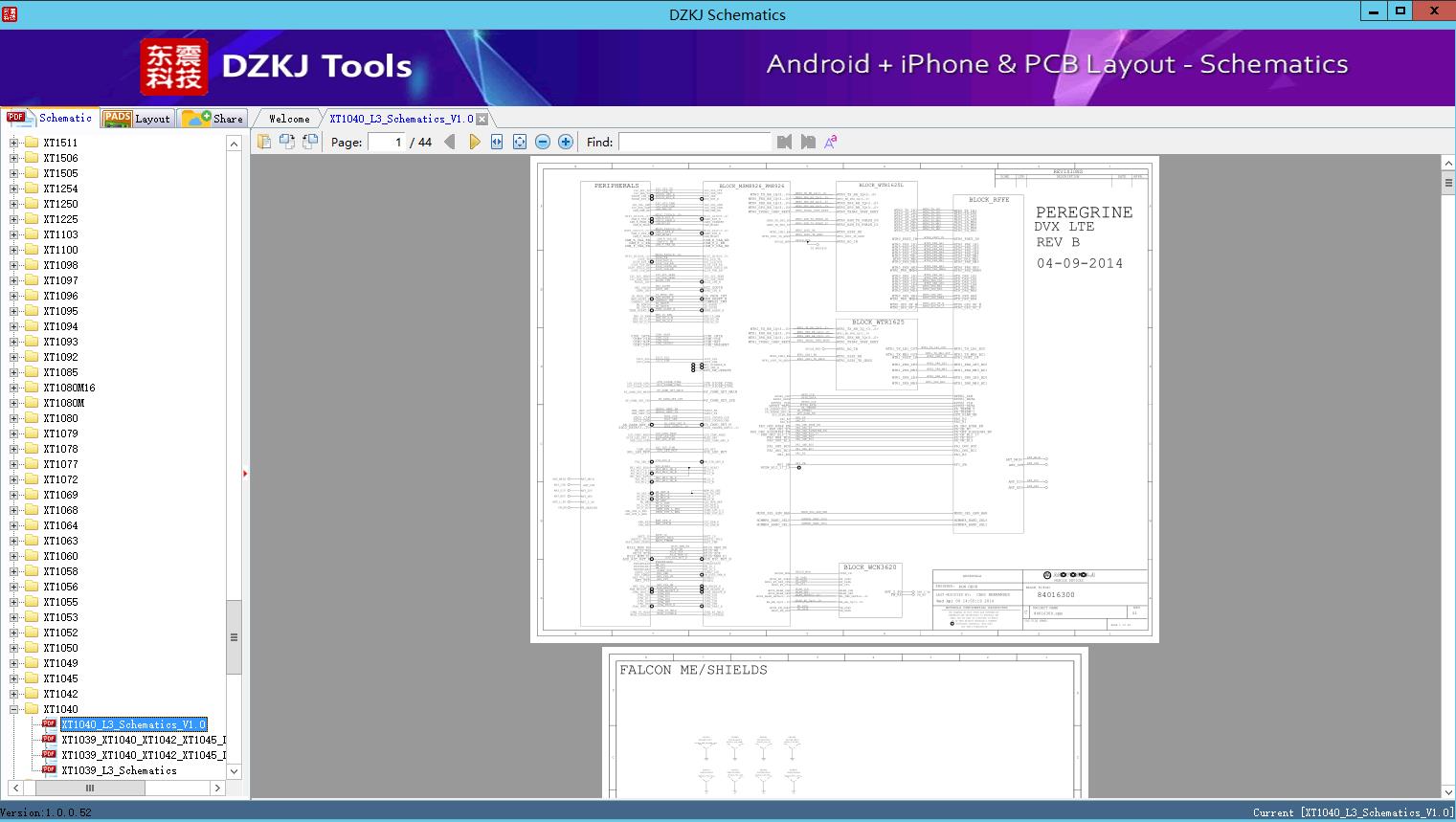Image resolution: width=1456 pixels, height=822 pixels.
Task: Zoom in with the plus icon
Action: click(x=566, y=142)
